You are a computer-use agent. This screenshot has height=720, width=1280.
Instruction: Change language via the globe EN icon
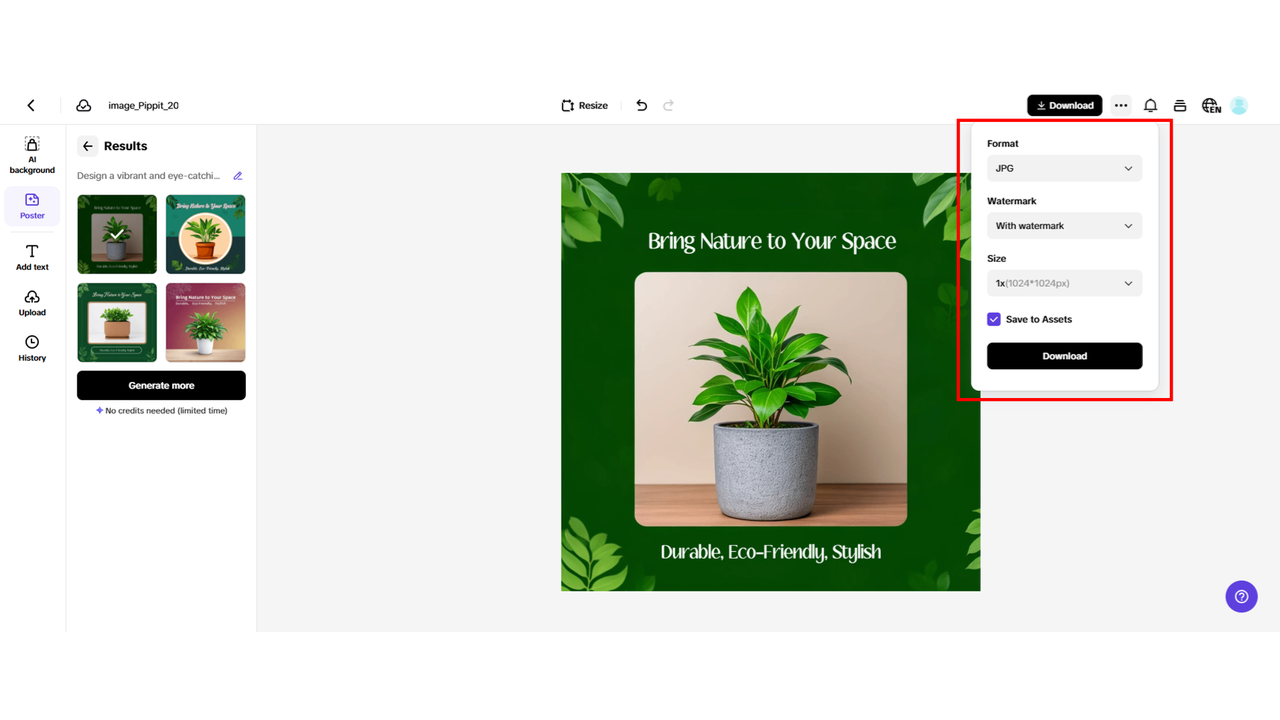pos(1211,105)
